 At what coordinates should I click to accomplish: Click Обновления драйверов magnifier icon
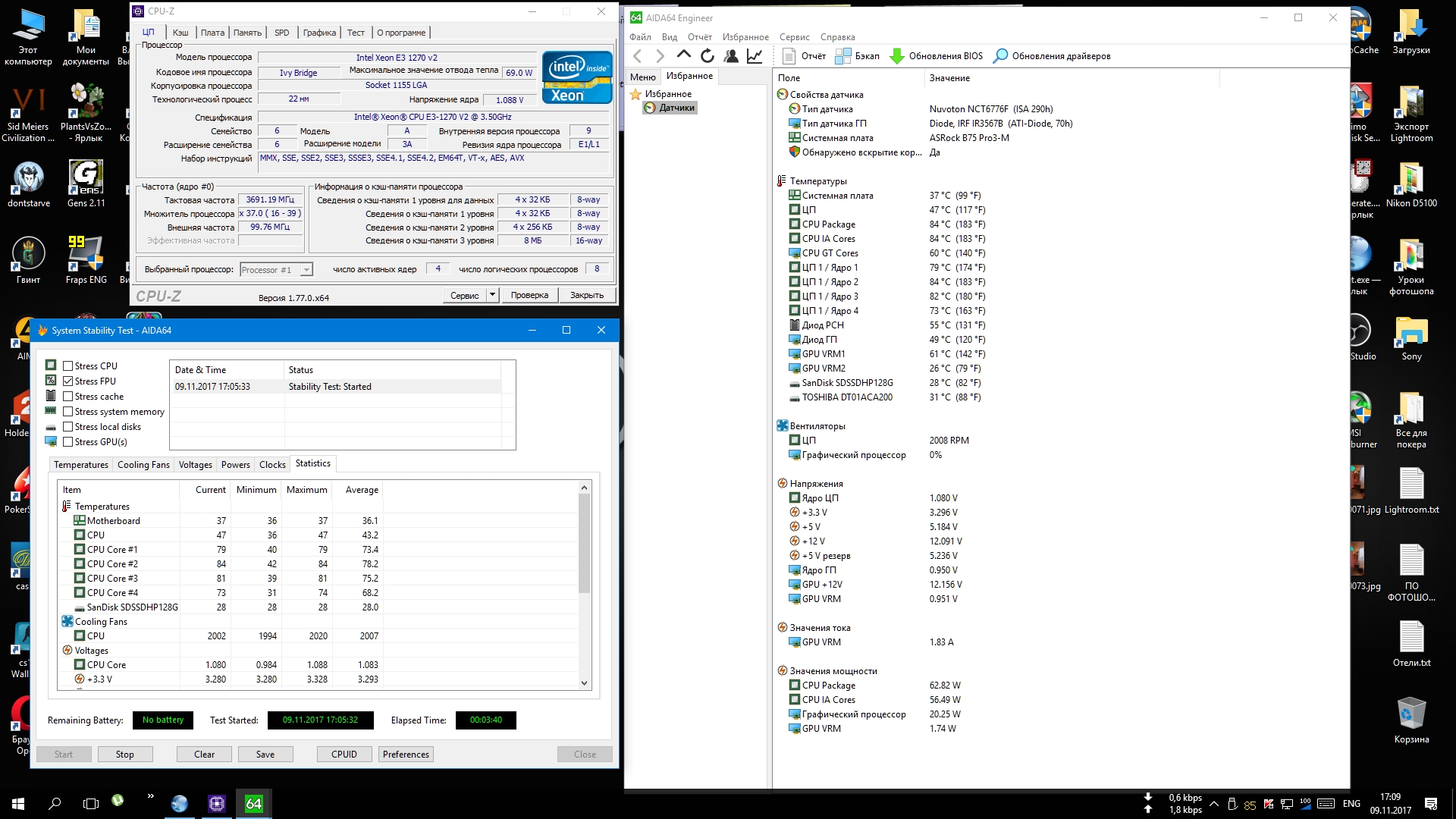pyautogui.click(x=1000, y=55)
